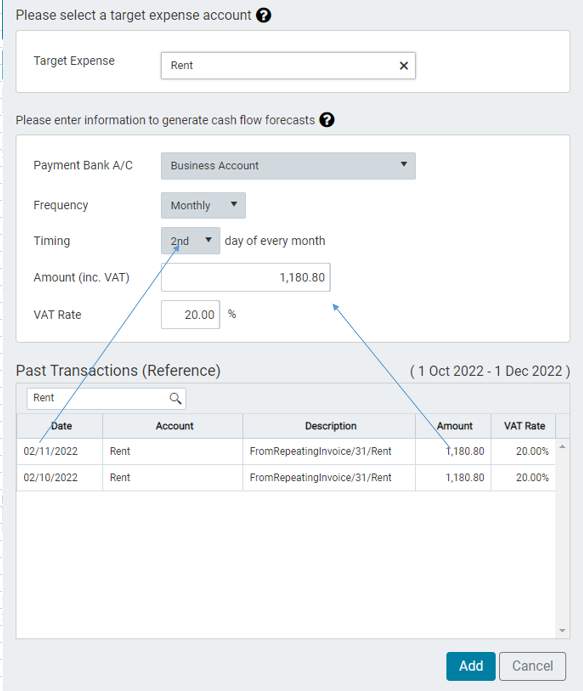This screenshot has width=583, height=691.
Task: Click VAT rate in 02/11/2022 row
Action: click(x=524, y=451)
